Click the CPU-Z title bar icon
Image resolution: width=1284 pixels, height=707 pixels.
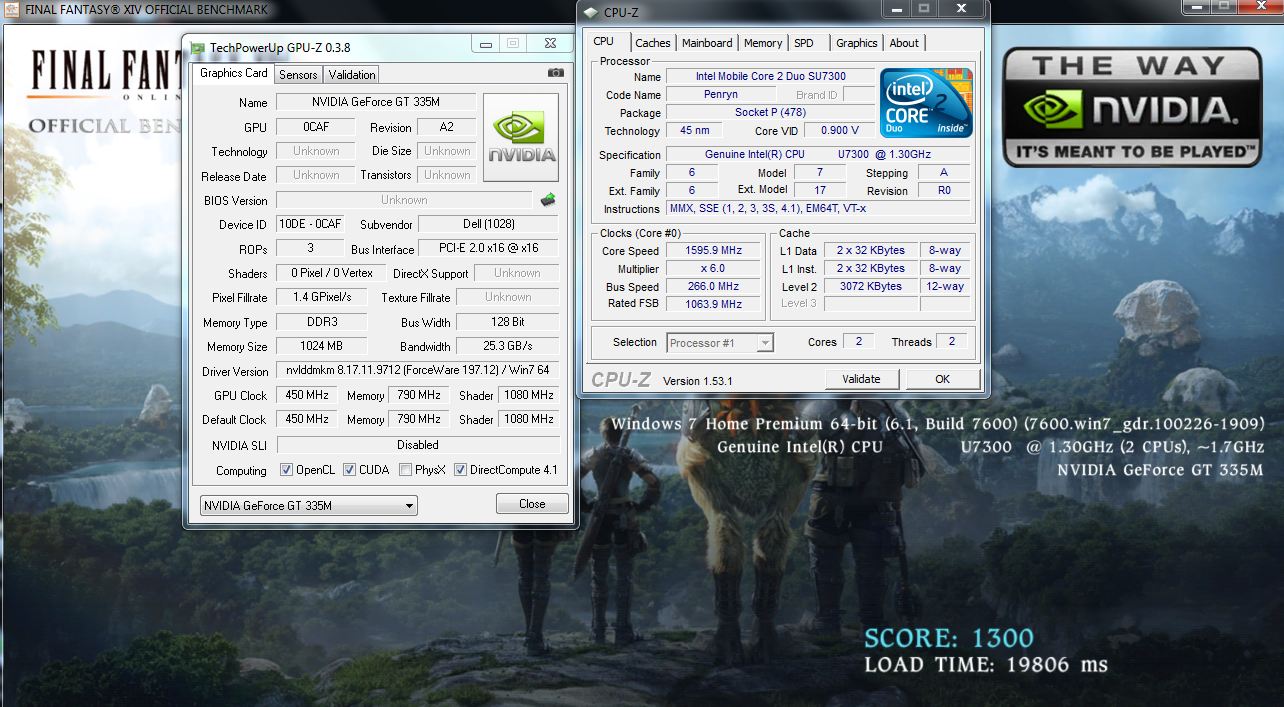(x=590, y=12)
